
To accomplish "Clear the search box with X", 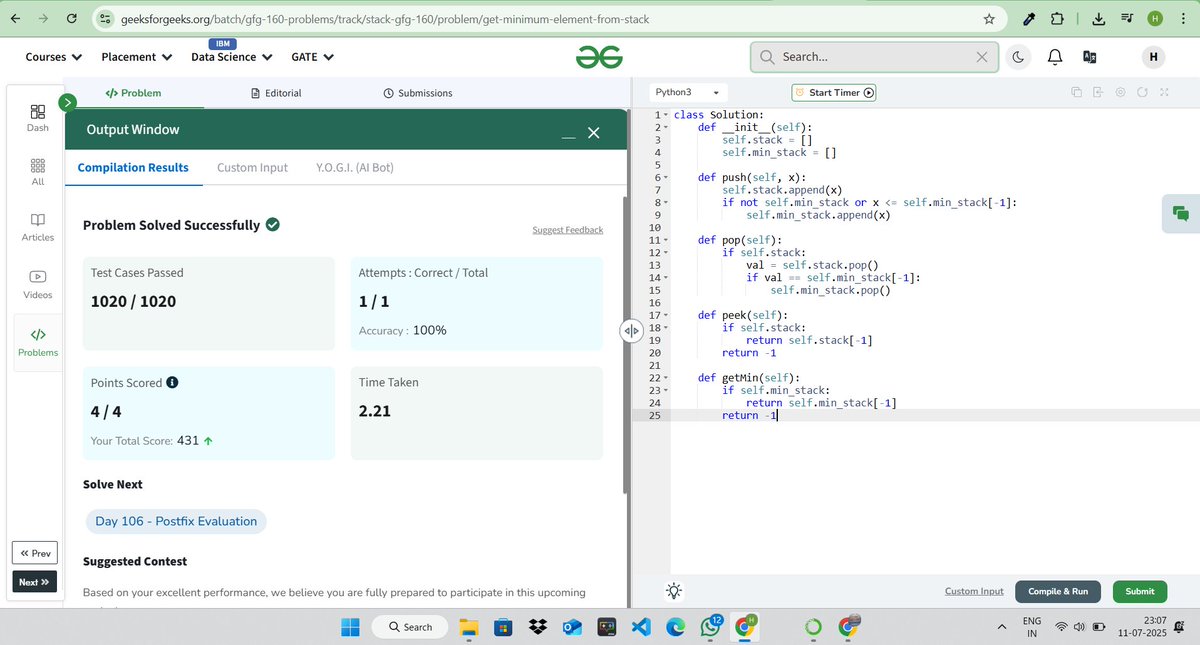I will tap(982, 57).
